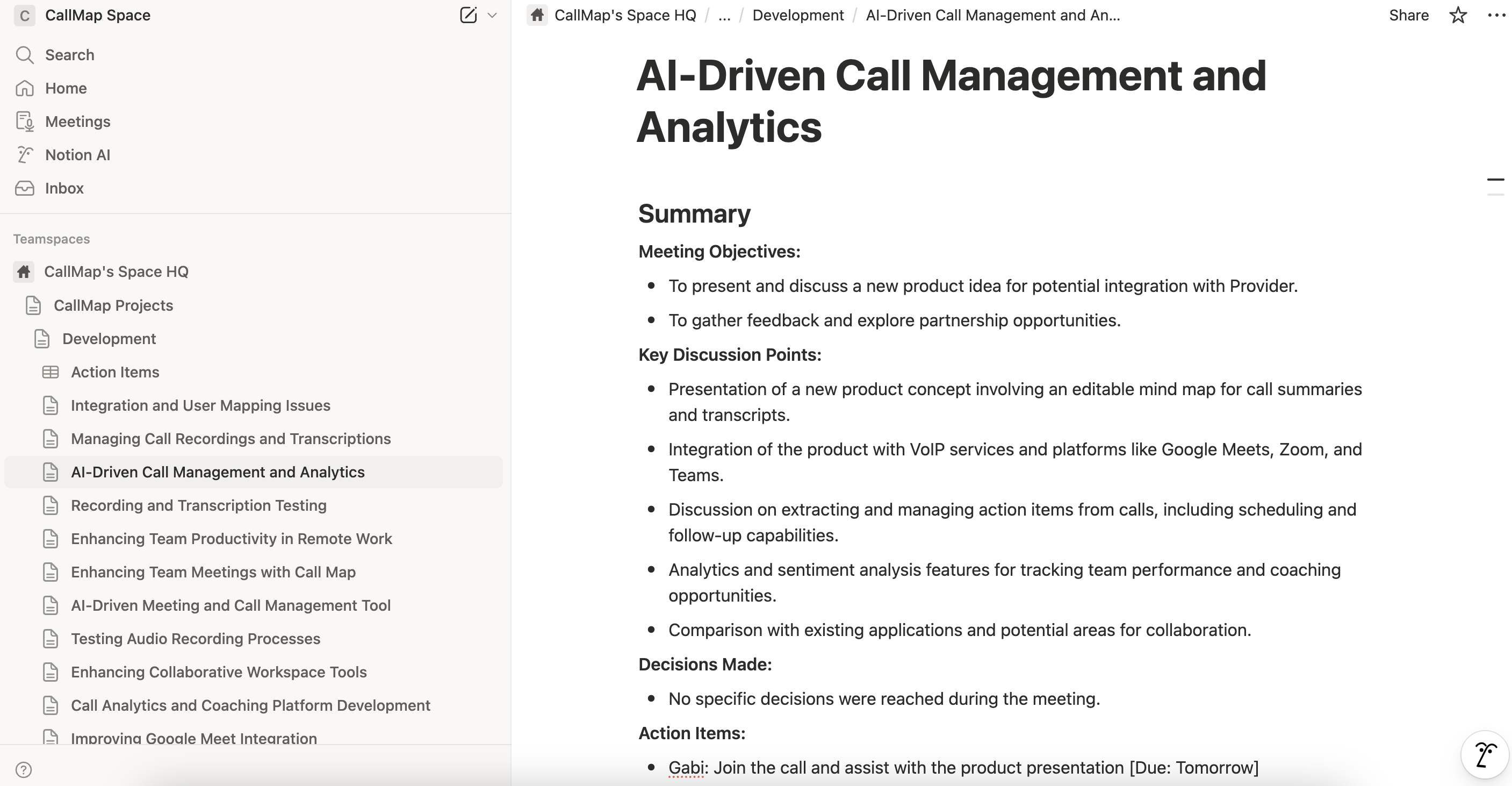This screenshot has height=786, width=1512.
Task: Click the CallMap Projects page icon
Action: [x=33, y=305]
